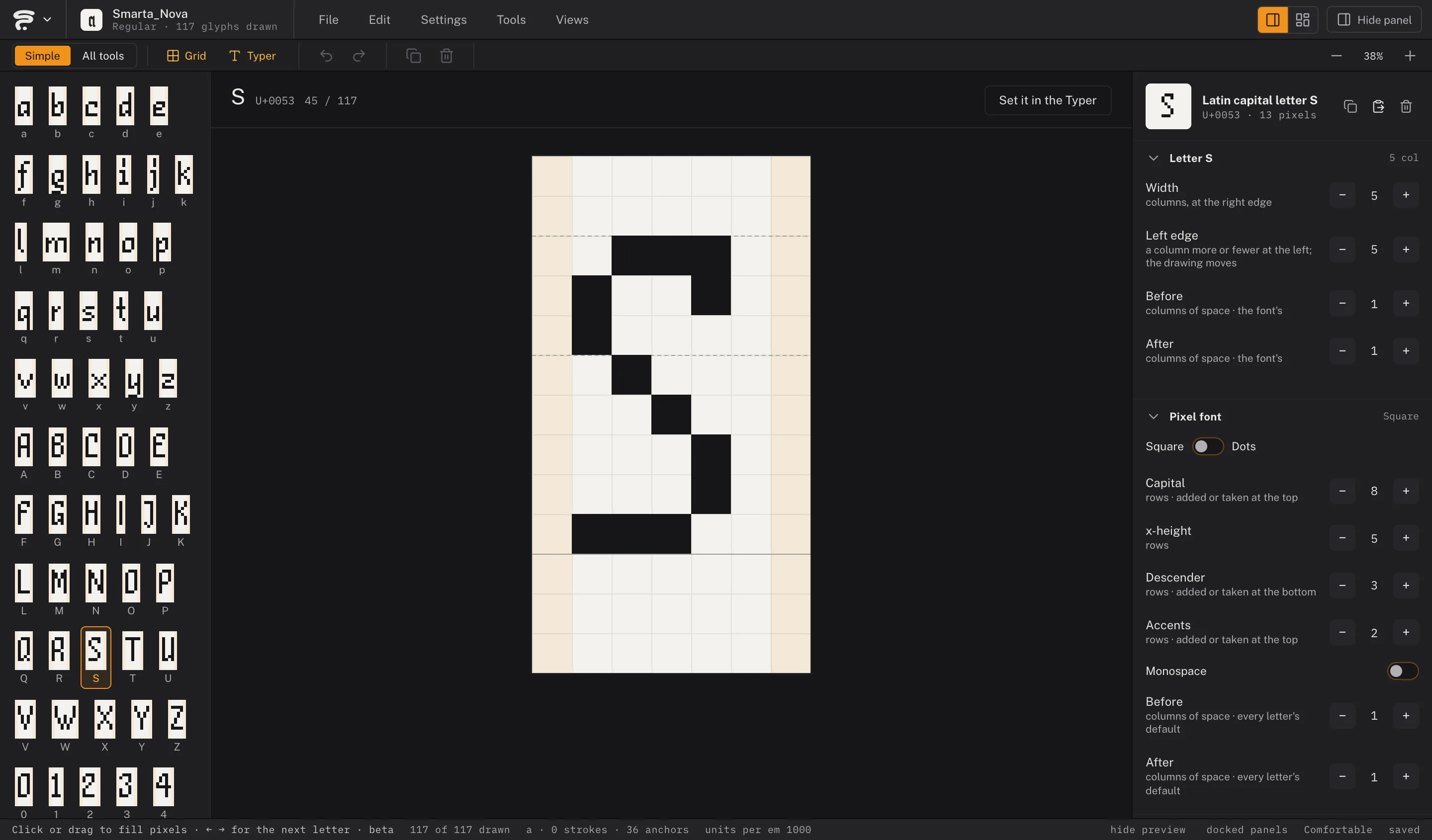
Task: Click hide preview in status bar
Action: coord(1148,830)
